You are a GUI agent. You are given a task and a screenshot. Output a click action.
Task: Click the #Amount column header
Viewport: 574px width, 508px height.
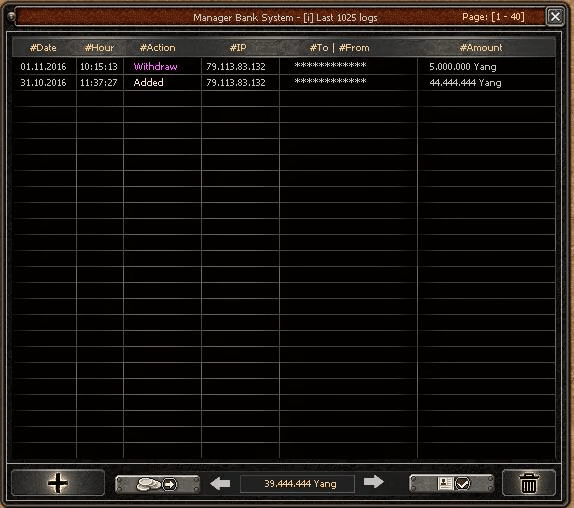click(481, 48)
